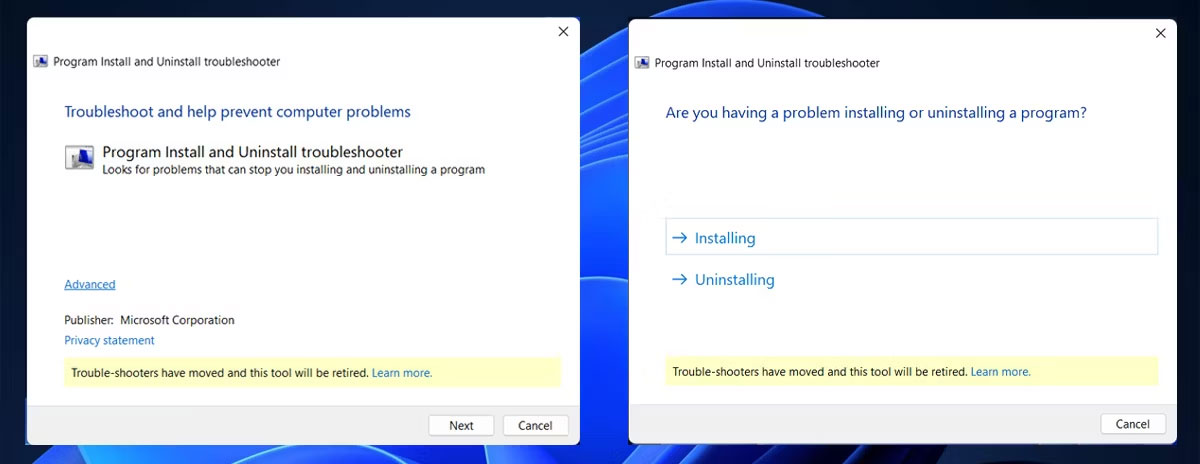
Task: Close the right troubleshooter window
Action: [1160, 33]
